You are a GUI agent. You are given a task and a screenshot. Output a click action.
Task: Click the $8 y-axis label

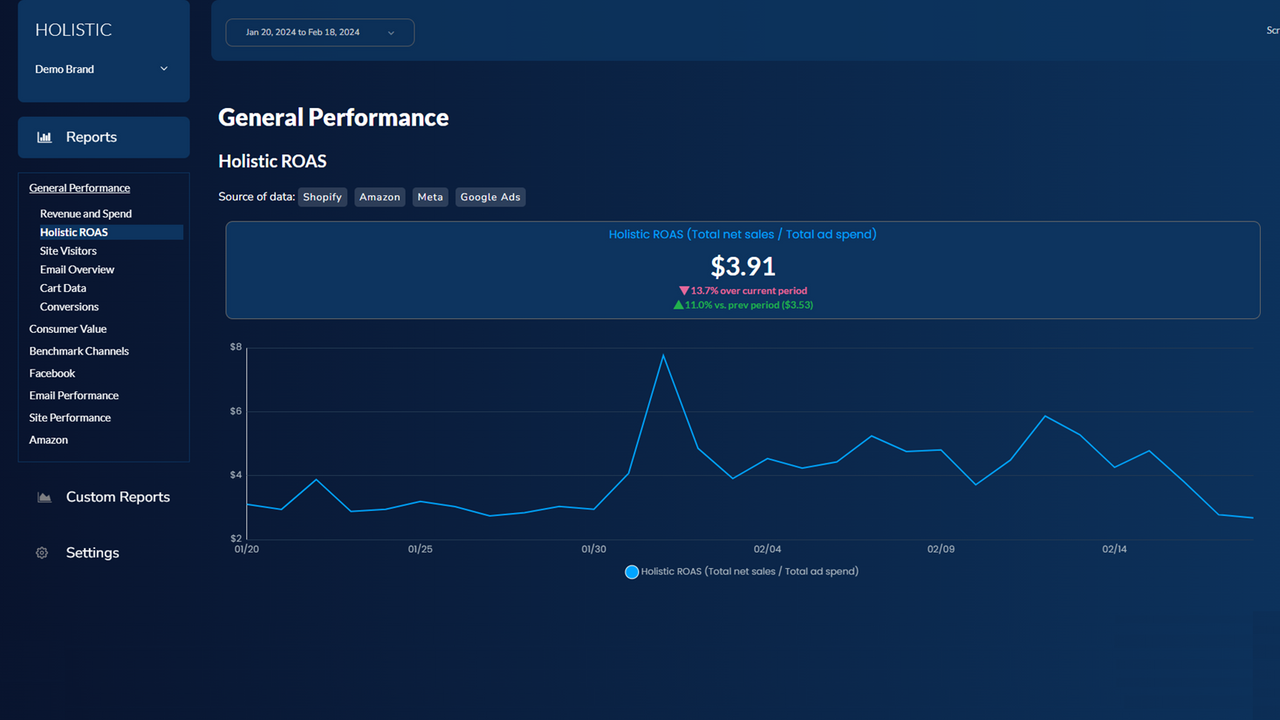tap(236, 347)
